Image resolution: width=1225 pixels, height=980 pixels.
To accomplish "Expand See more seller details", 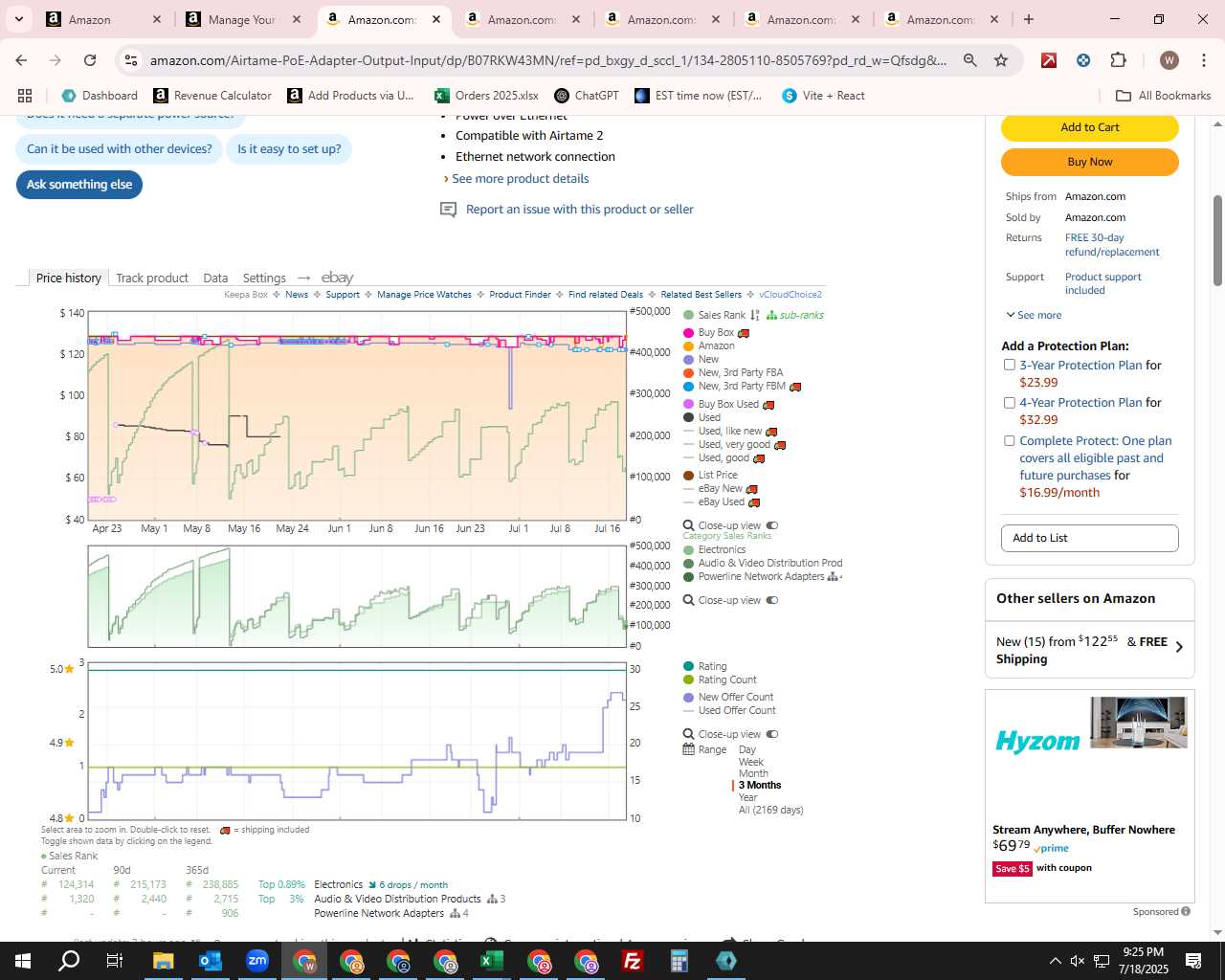I will (x=1034, y=315).
